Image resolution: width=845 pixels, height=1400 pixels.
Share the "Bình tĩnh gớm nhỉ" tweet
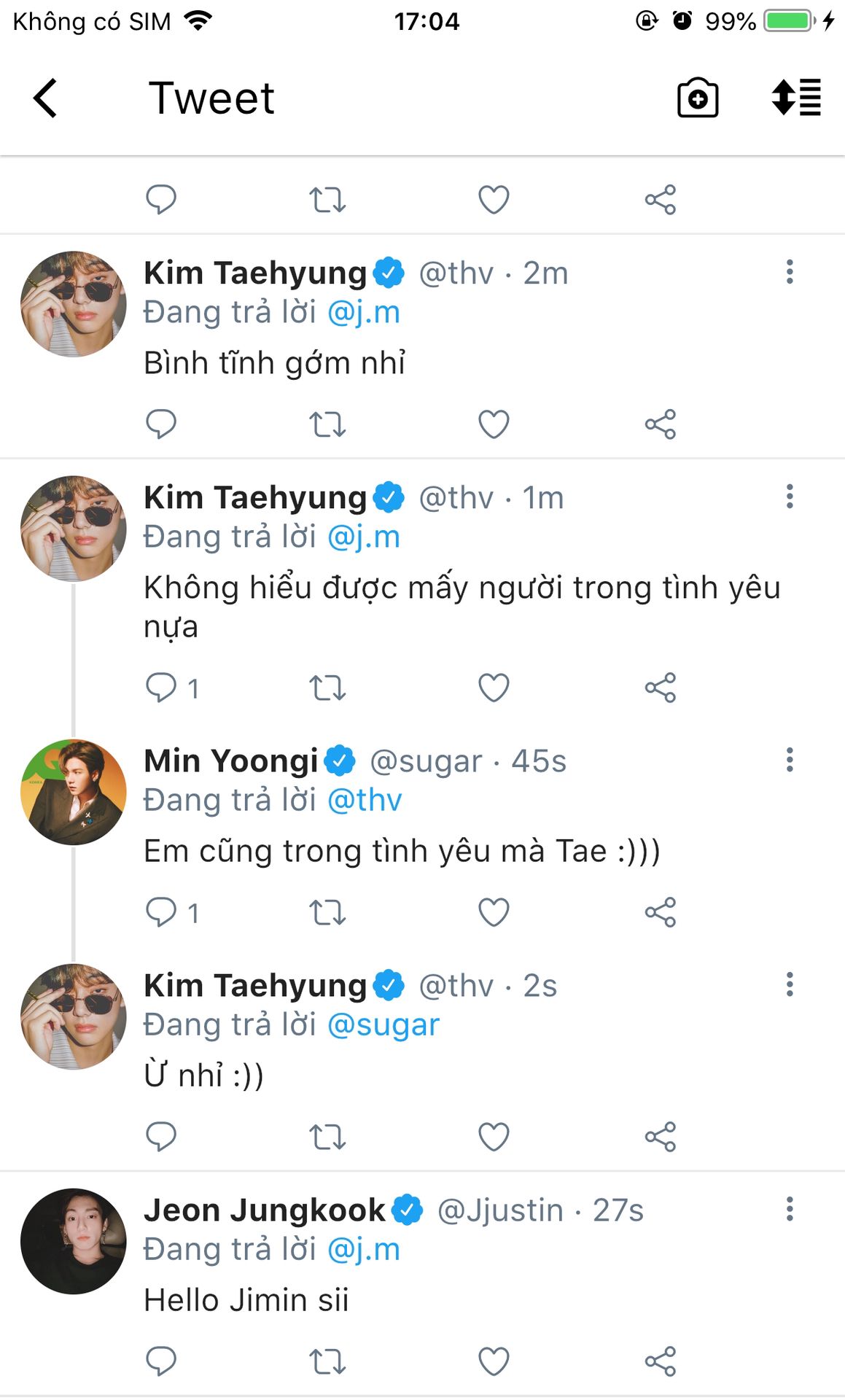coord(661,424)
